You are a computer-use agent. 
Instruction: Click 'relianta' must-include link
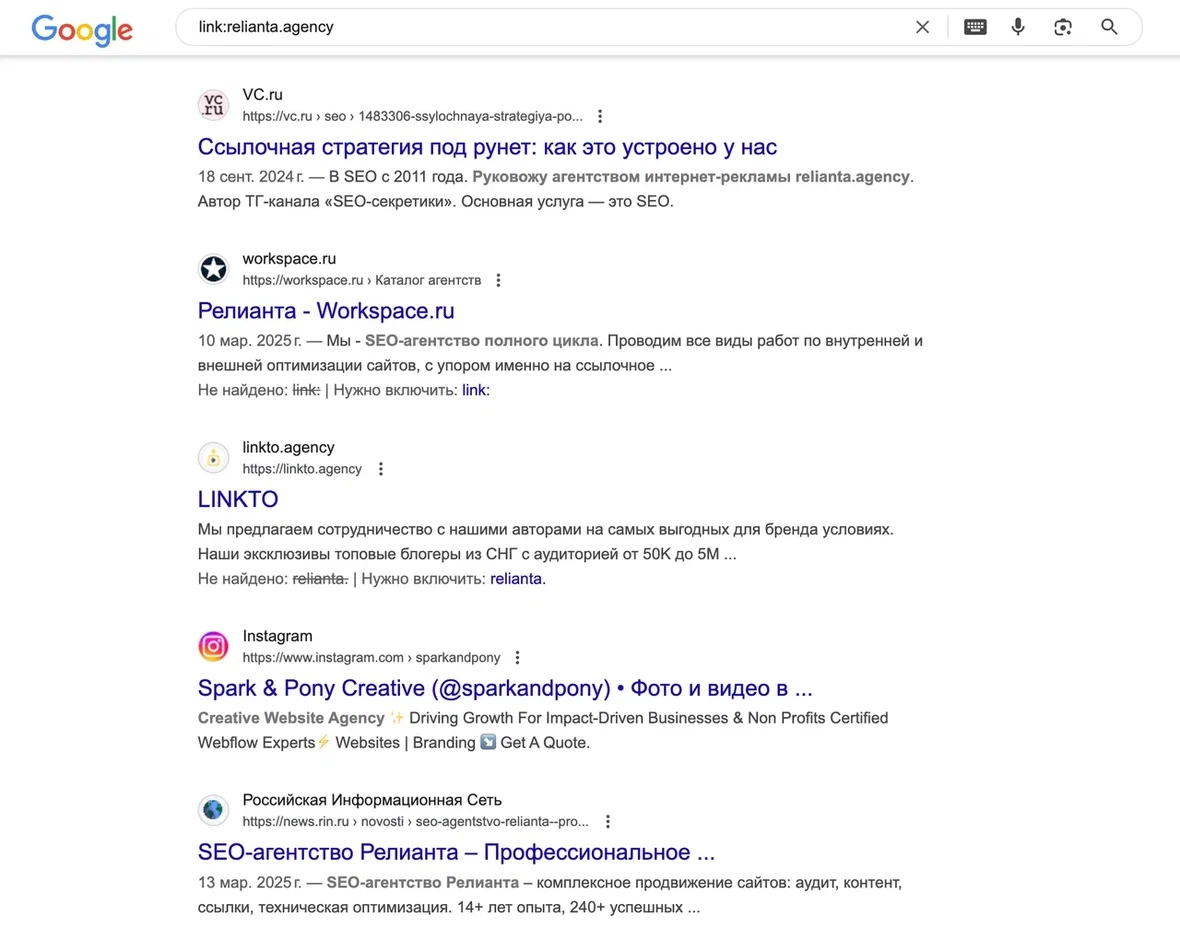tap(516, 579)
